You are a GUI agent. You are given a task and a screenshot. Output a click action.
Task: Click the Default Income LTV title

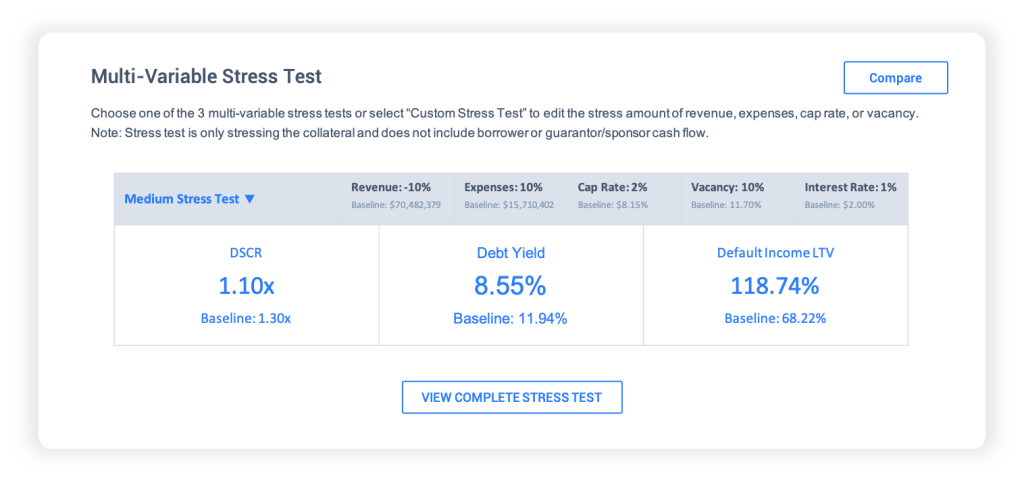point(775,253)
